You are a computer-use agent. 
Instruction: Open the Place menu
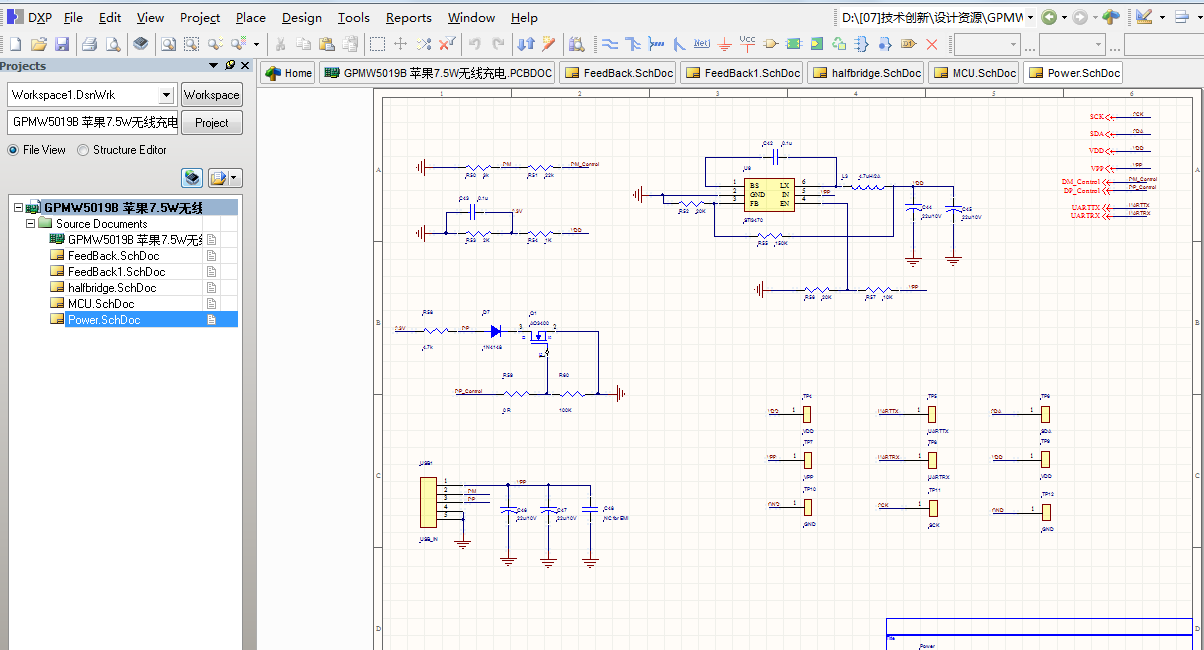250,17
